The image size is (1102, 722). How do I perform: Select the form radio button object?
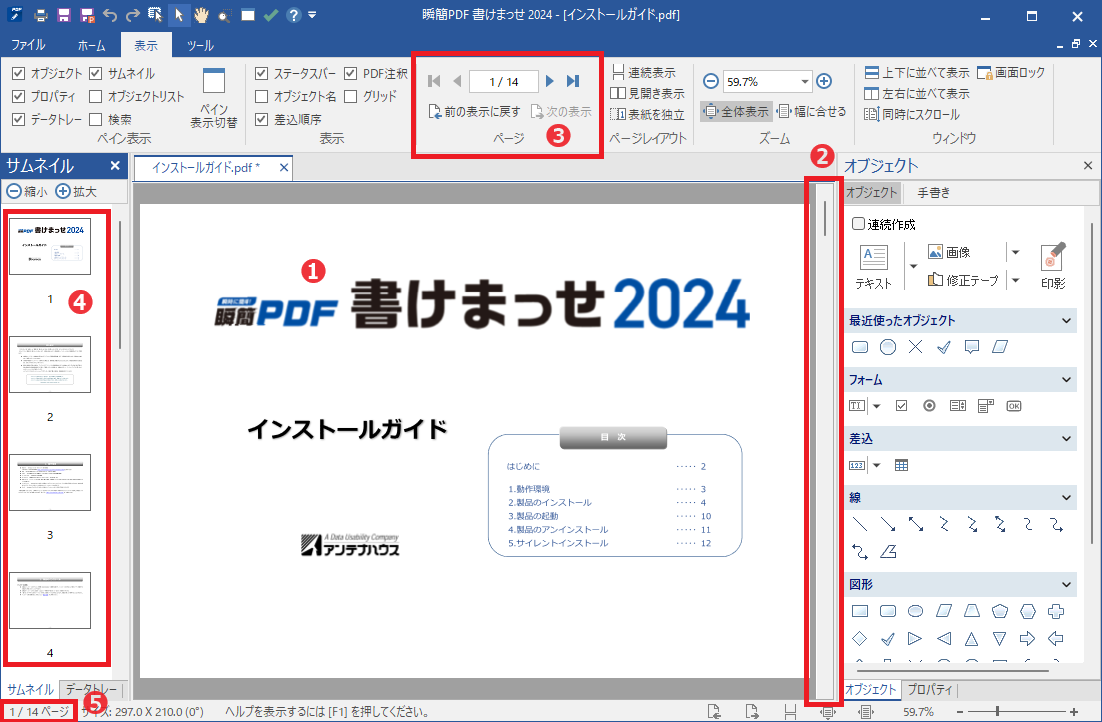929,406
